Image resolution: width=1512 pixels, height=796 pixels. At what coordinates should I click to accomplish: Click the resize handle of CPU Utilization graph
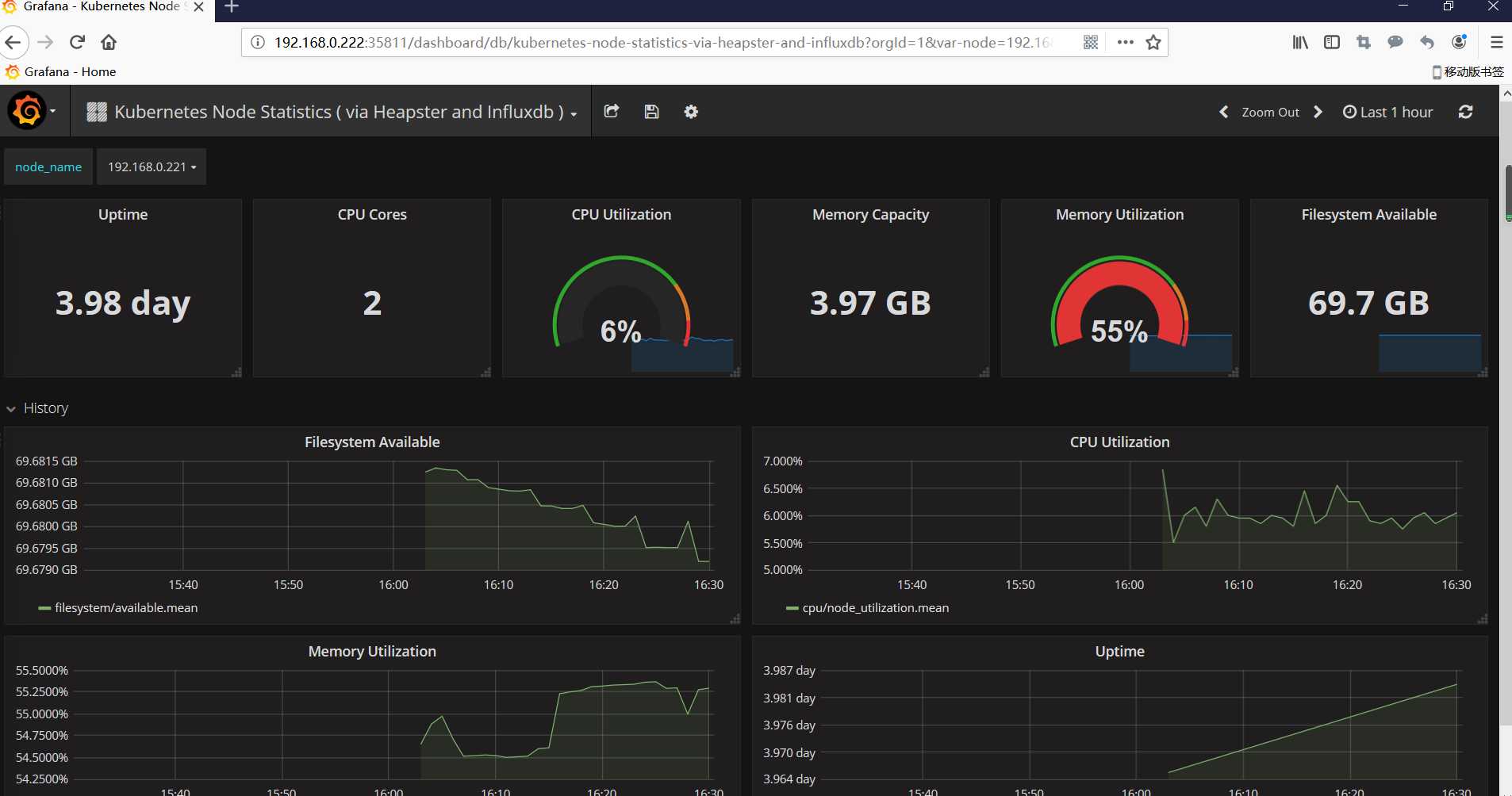click(1482, 619)
